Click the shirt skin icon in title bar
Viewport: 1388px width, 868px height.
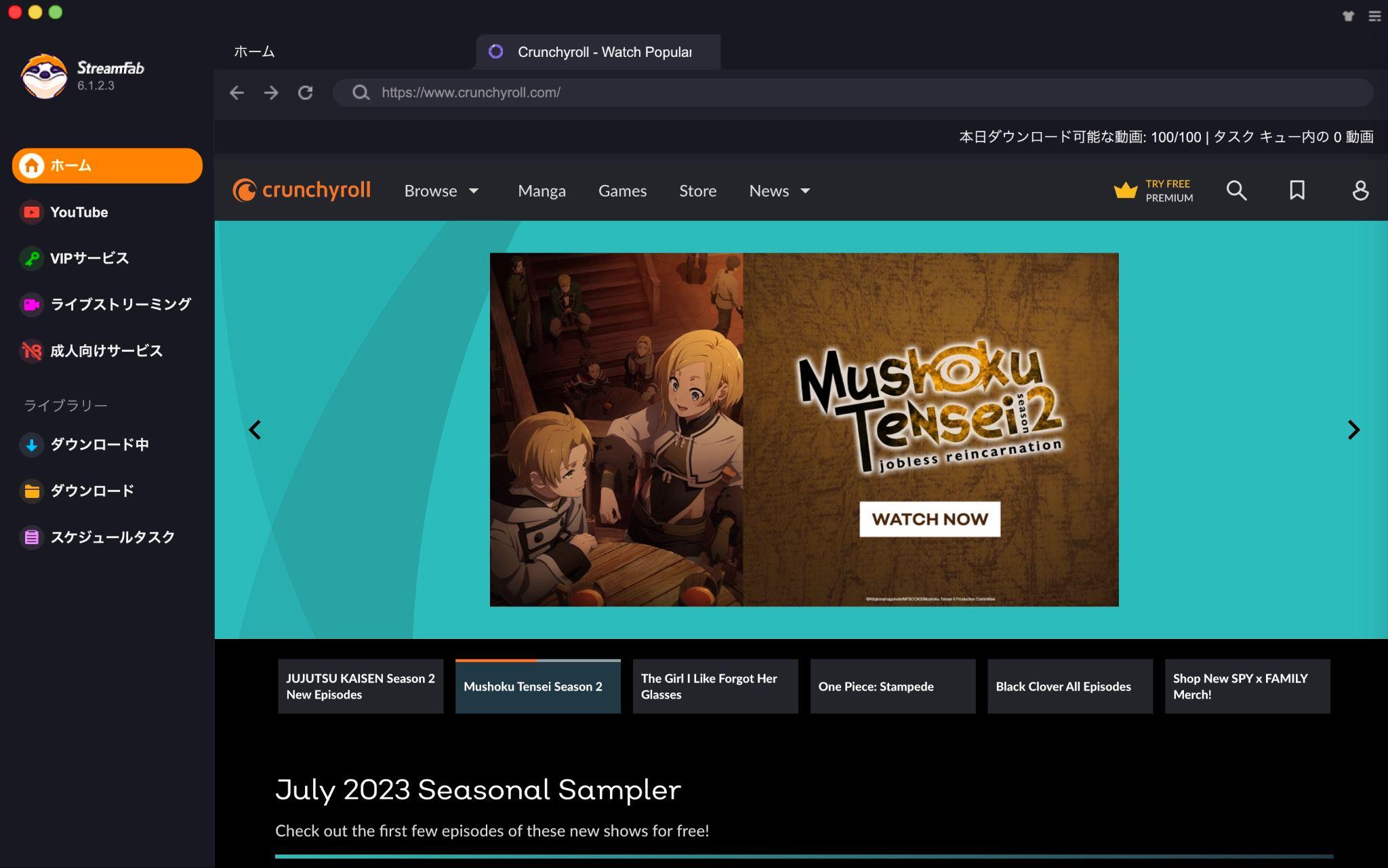point(1348,16)
